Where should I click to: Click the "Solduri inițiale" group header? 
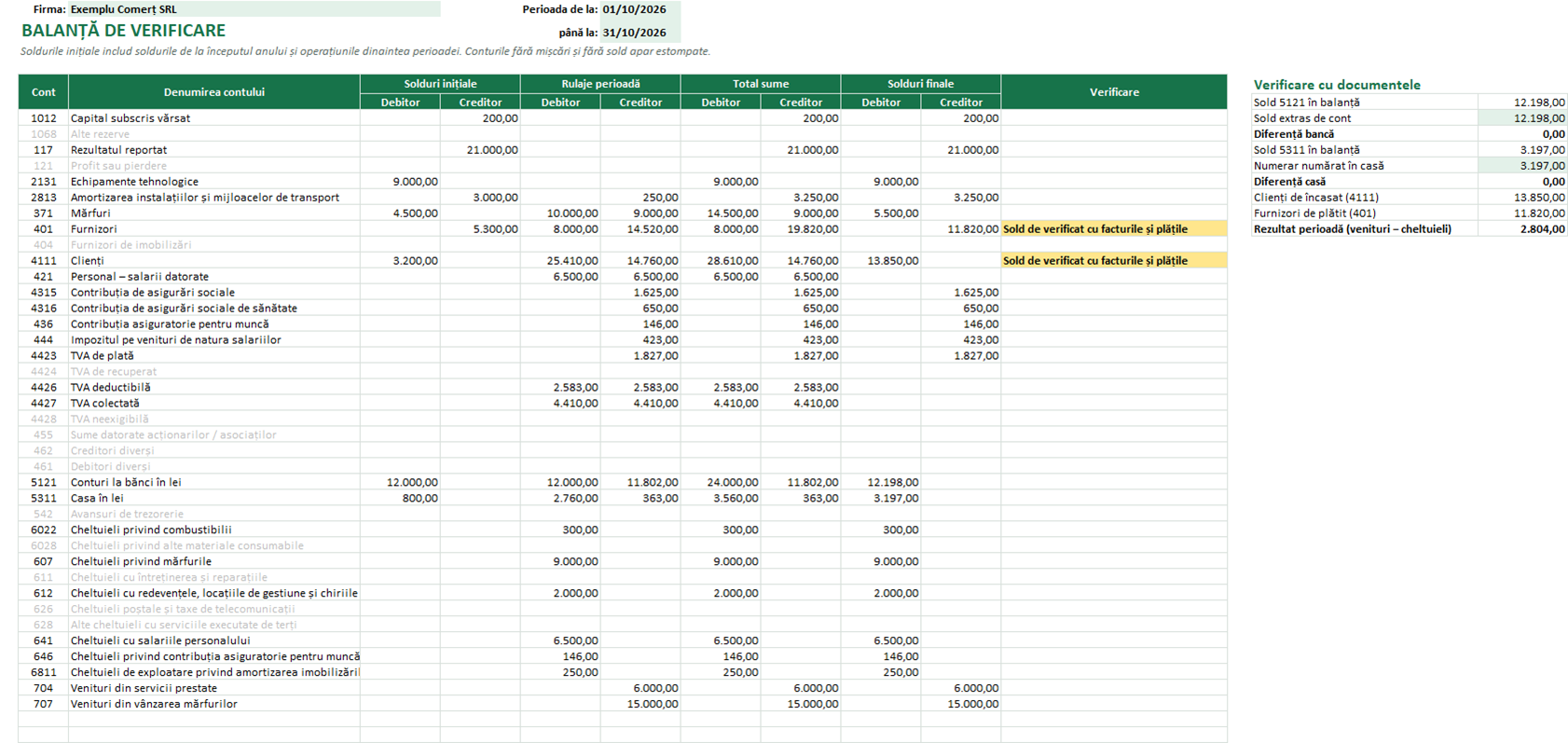440,84
